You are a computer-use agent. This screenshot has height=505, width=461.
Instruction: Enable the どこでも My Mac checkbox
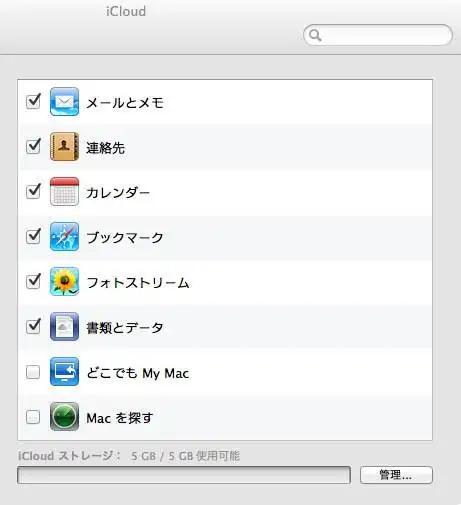click(33, 372)
